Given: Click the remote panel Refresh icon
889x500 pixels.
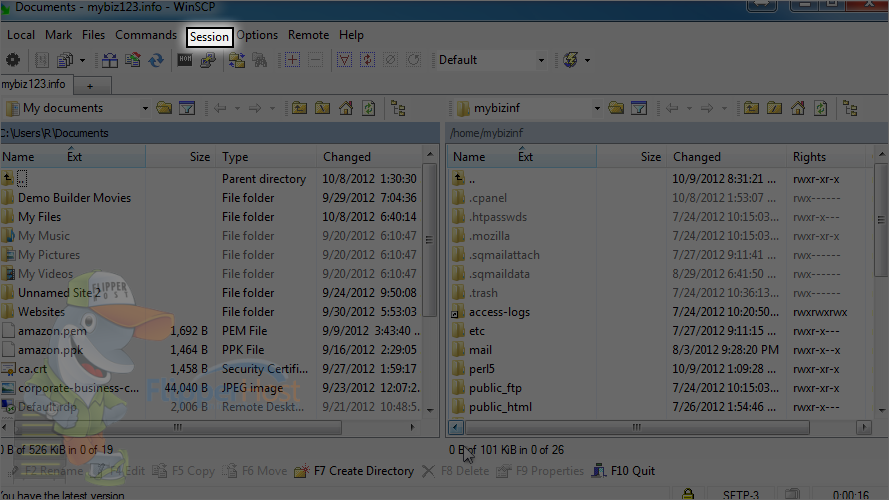Looking at the screenshot, I should point(820,108).
